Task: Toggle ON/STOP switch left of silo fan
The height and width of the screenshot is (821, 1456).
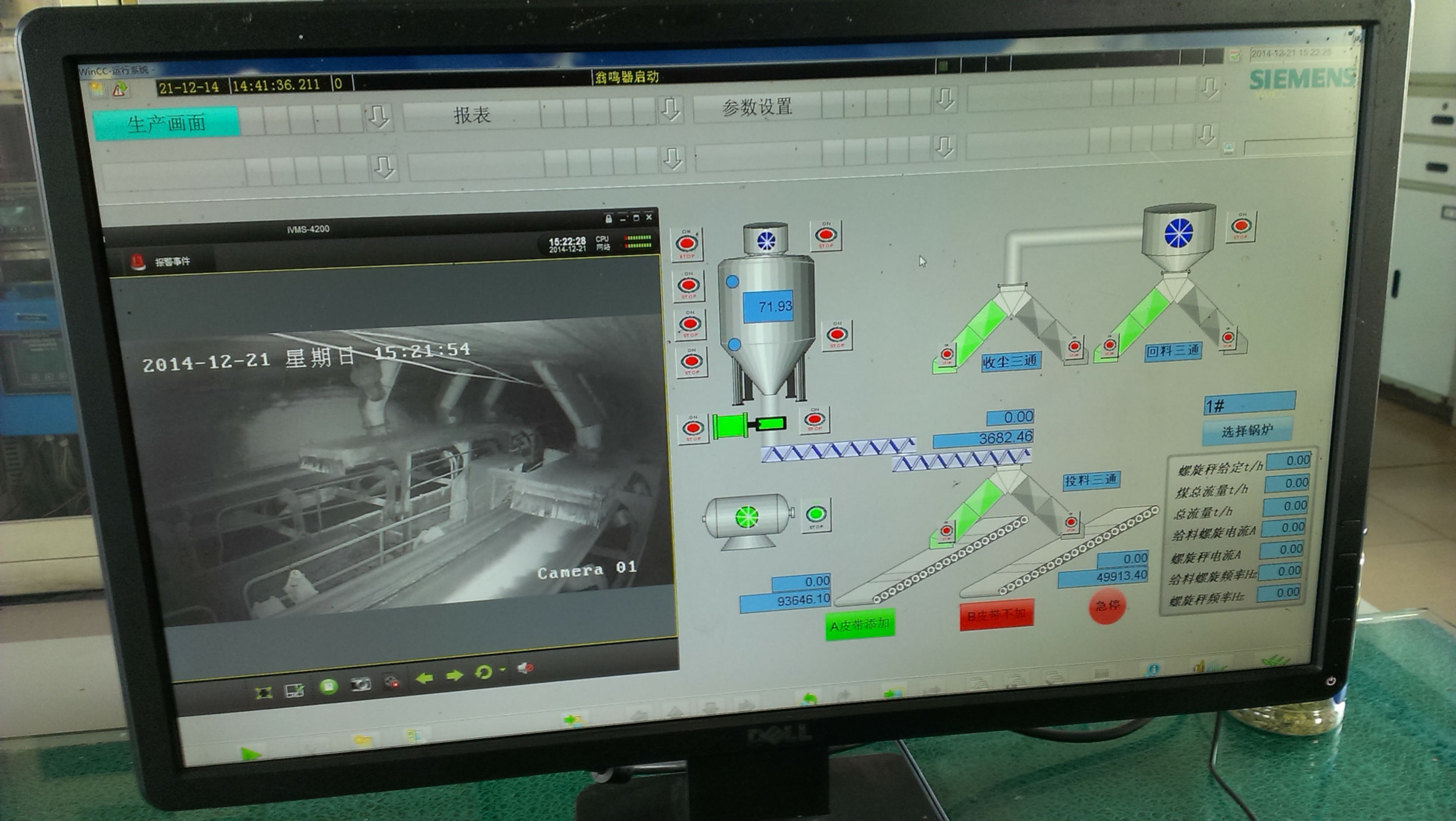Action: (687, 244)
